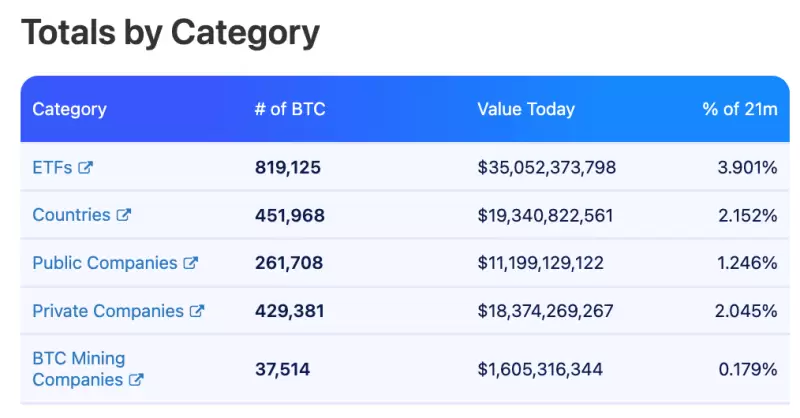Click the external link icon beside Countries

click(x=124, y=215)
